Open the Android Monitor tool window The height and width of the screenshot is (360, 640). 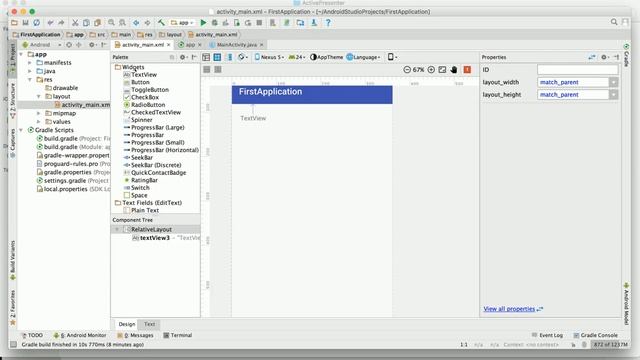point(80,335)
